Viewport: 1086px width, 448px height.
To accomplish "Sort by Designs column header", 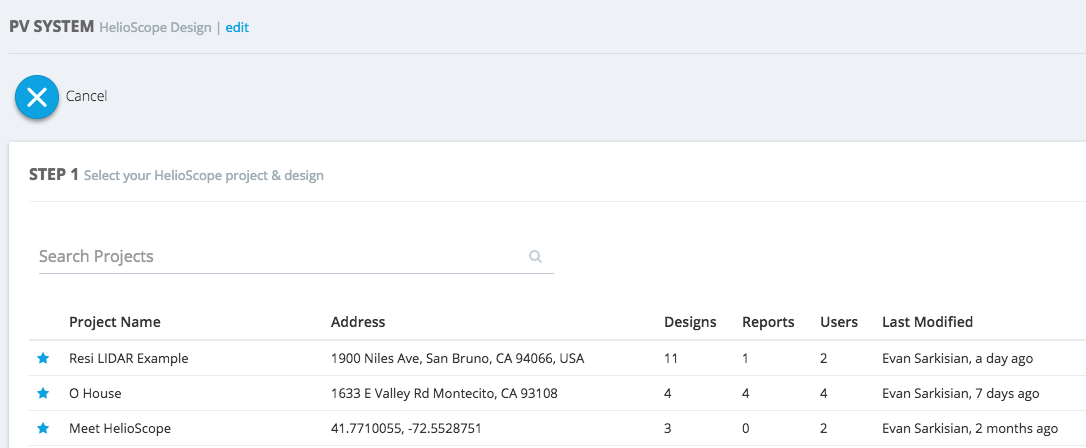I will (x=691, y=322).
